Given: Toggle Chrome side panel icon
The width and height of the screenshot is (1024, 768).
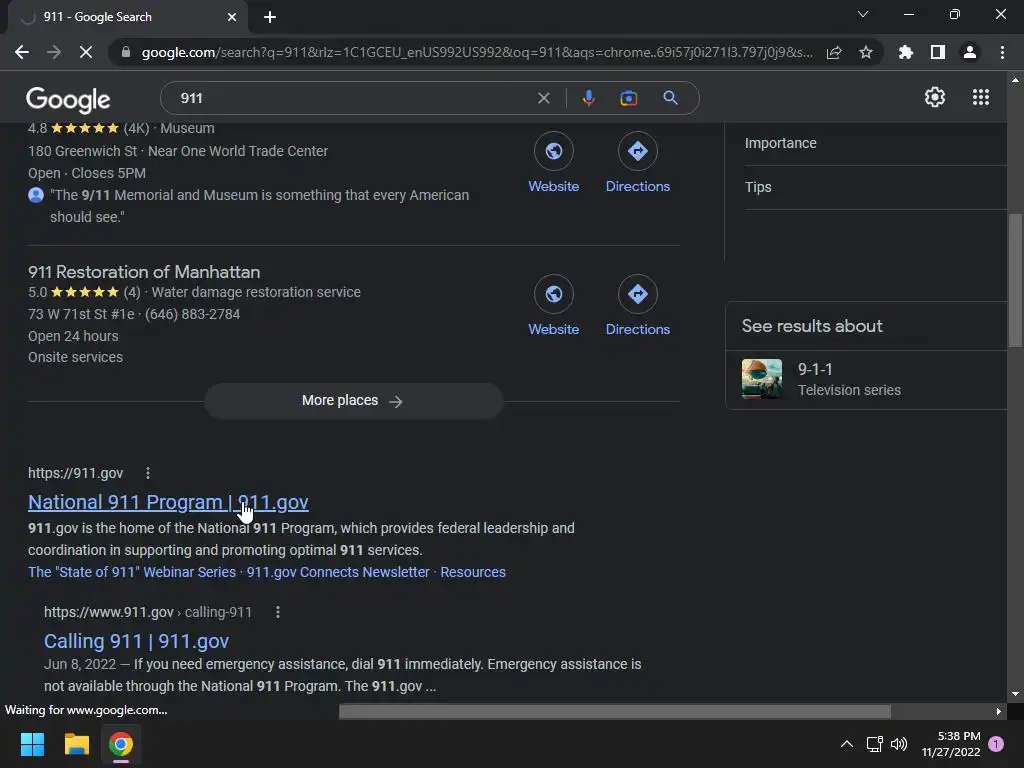Looking at the screenshot, I should tap(938, 52).
